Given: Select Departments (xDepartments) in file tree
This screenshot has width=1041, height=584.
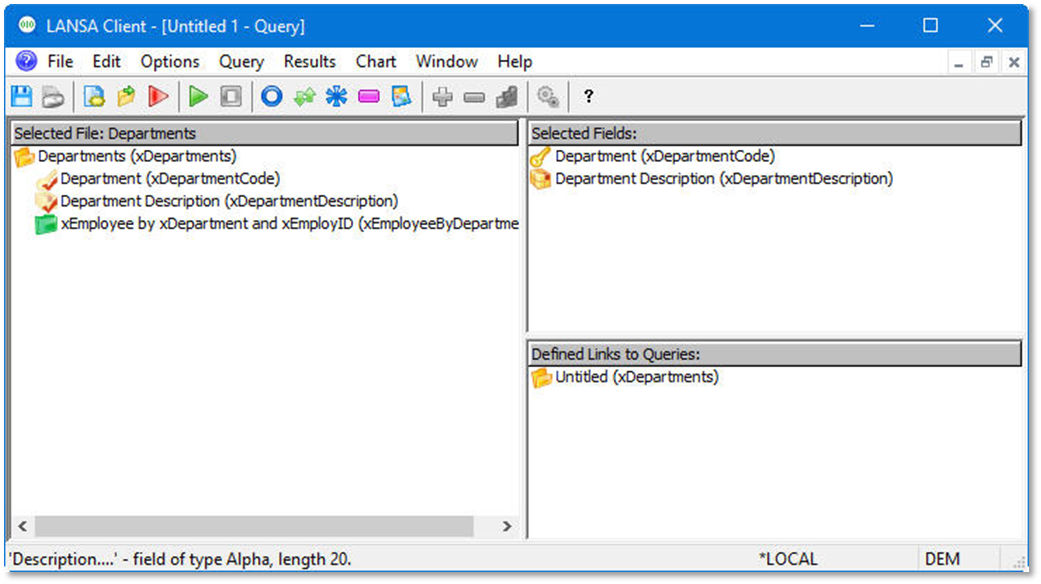Looking at the screenshot, I should pos(137,156).
